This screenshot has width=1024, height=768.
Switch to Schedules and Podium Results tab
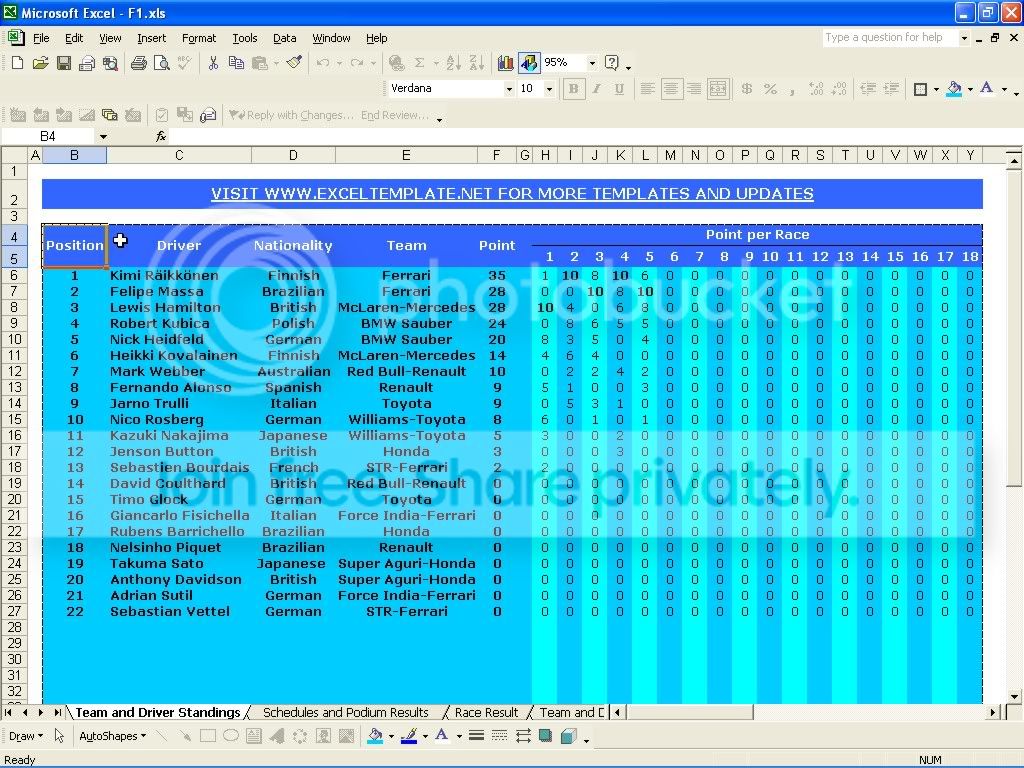coord(345,712)
